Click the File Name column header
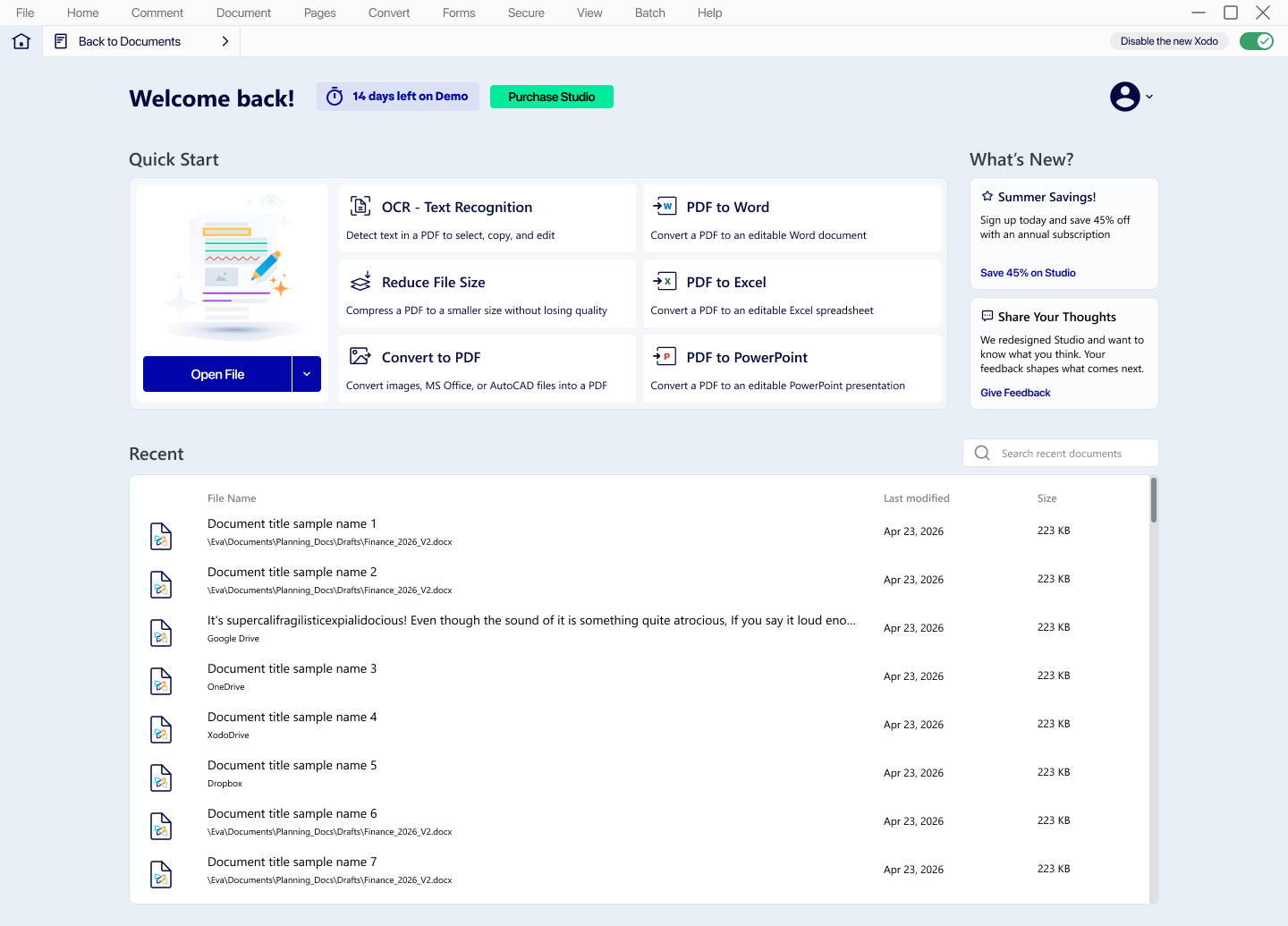The width and height of the screenshot is (1288, 926). tap(232, 498)
